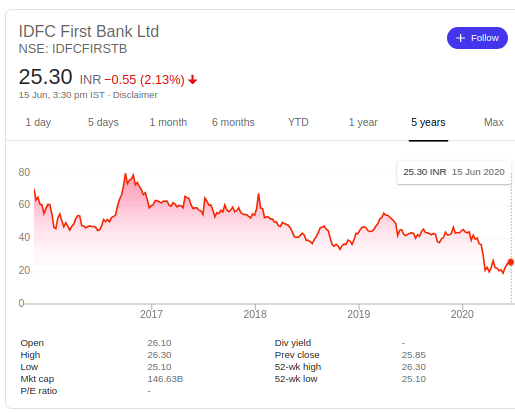
Task: Click the Mkt cap value 146.63B
Action: [x=165, y=379]
